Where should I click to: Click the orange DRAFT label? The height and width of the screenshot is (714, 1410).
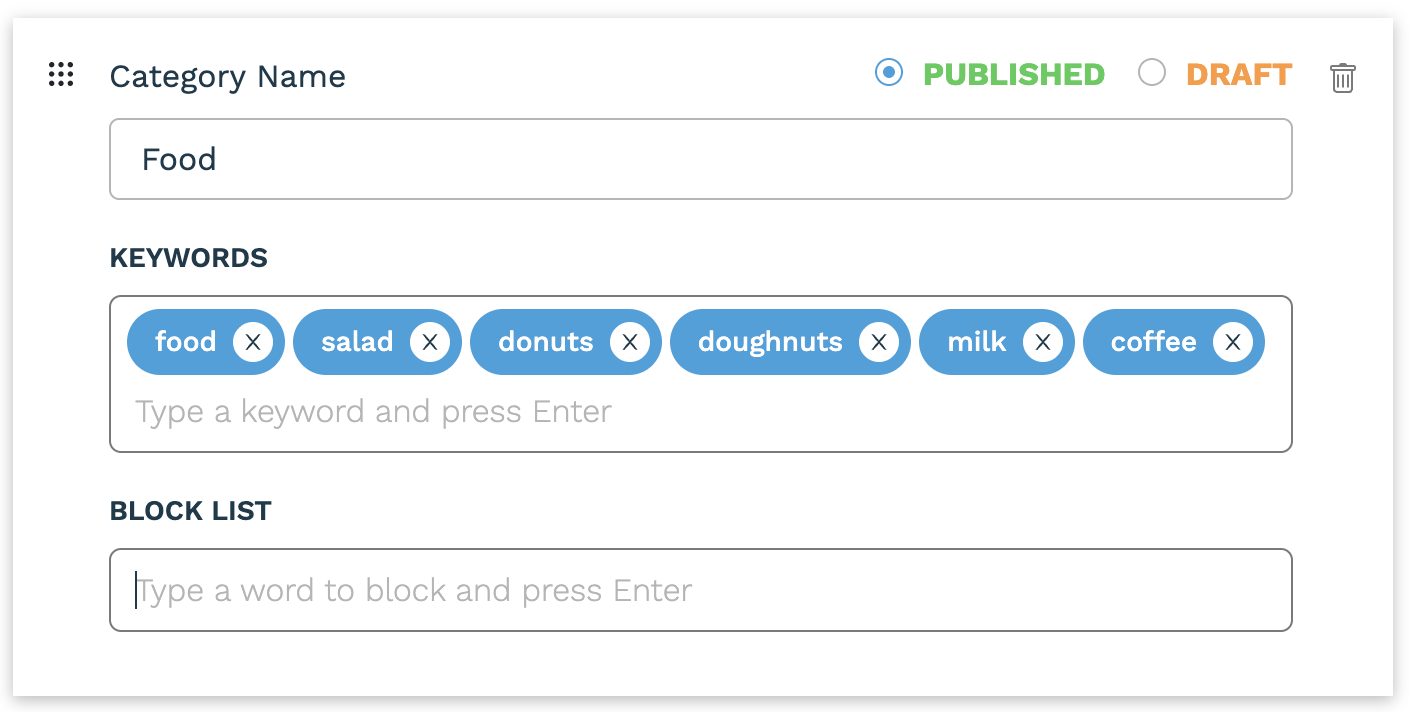pos(1239,75)
